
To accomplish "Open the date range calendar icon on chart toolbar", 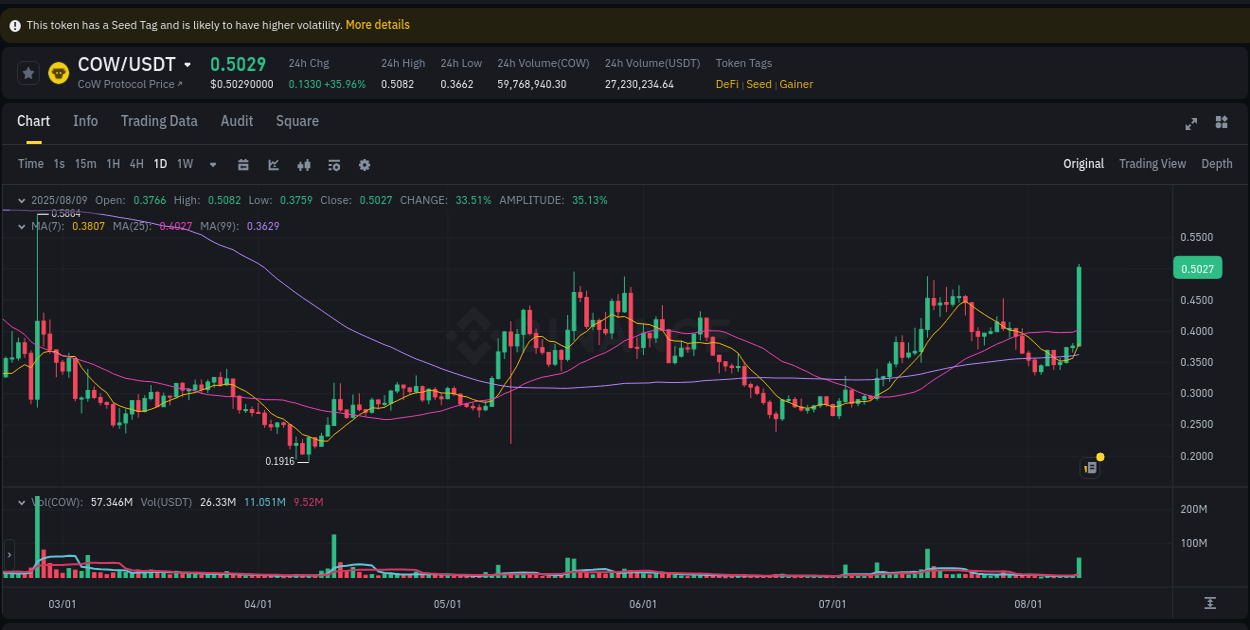I will [x=244, y=164].
